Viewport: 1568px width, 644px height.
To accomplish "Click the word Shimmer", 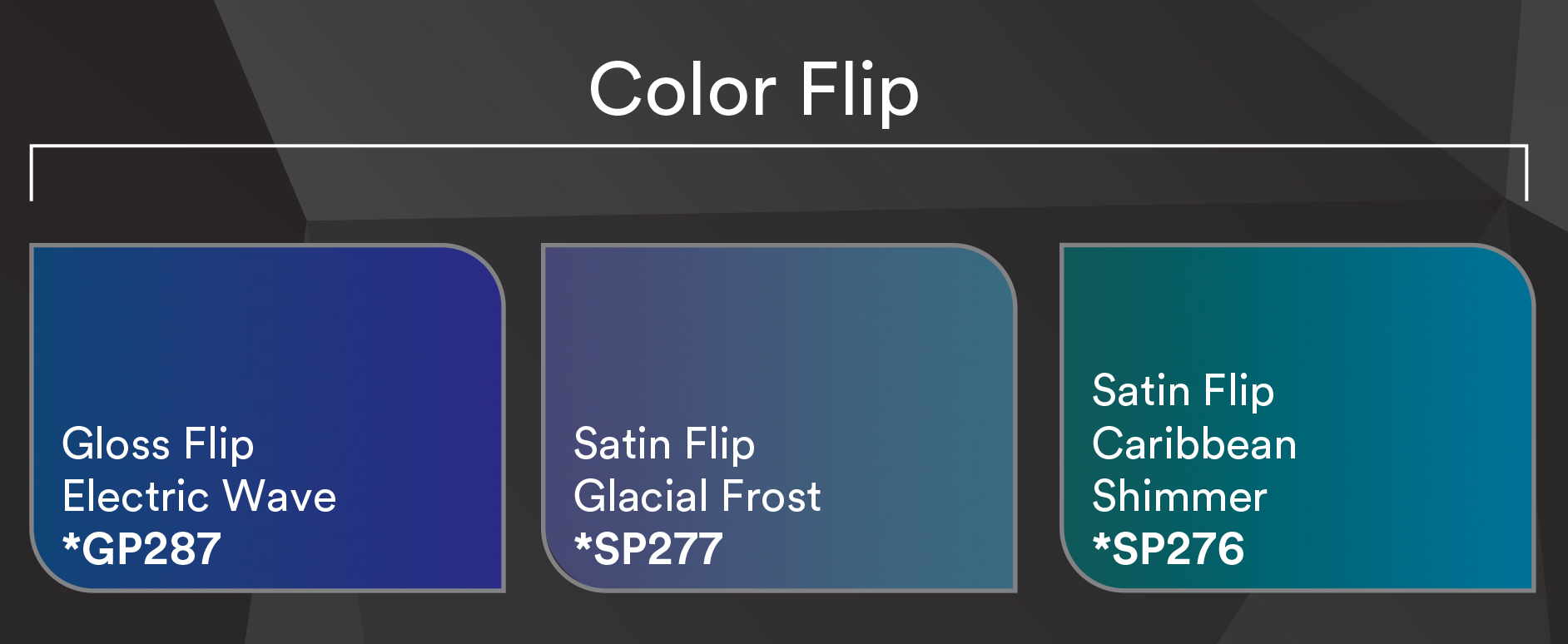I will (1180, 497).
